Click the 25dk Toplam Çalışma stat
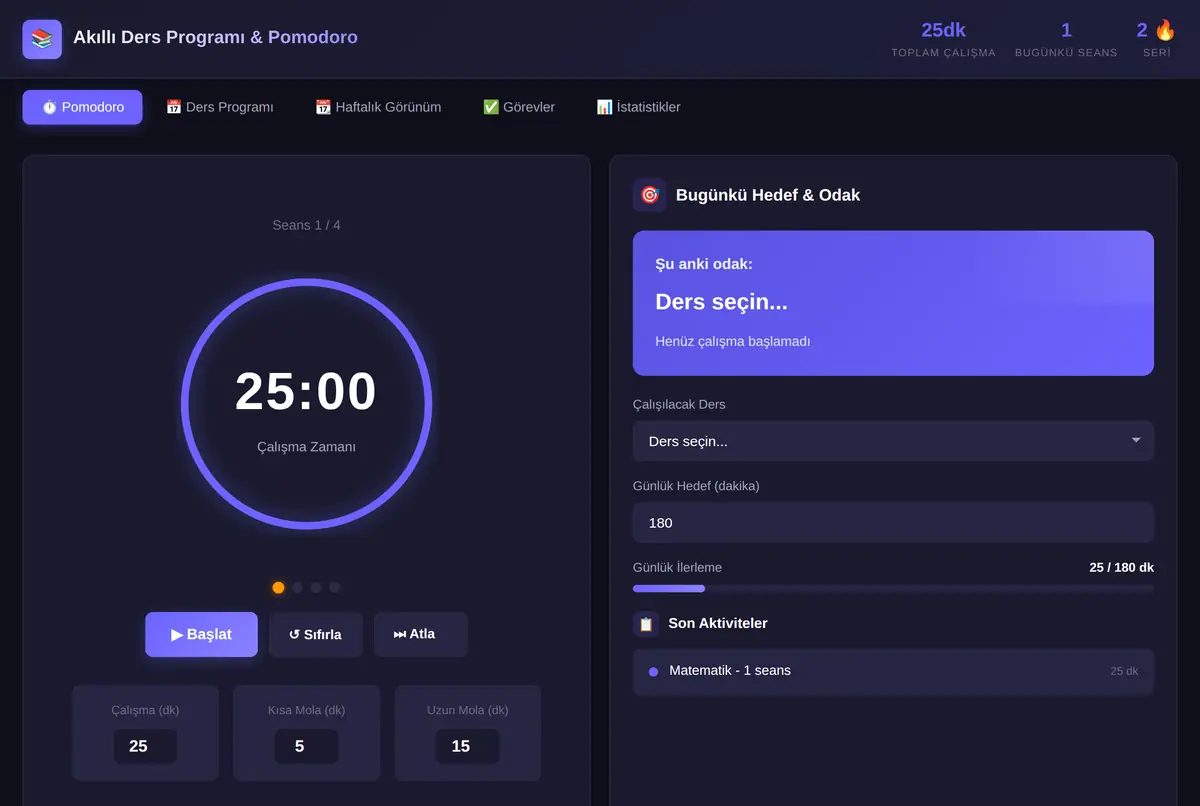1200x806 pixels. tap(943, 39)
